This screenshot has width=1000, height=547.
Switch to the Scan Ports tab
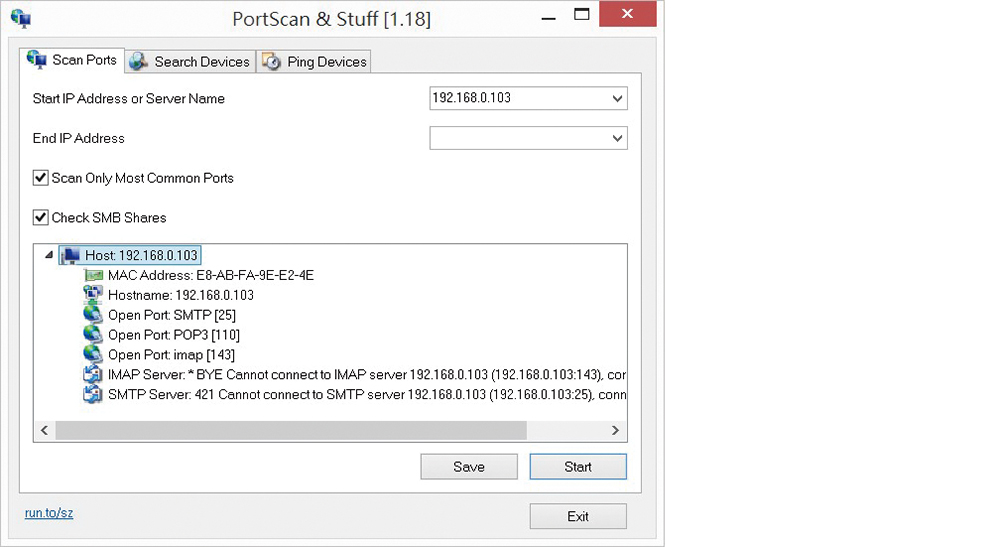72,60
